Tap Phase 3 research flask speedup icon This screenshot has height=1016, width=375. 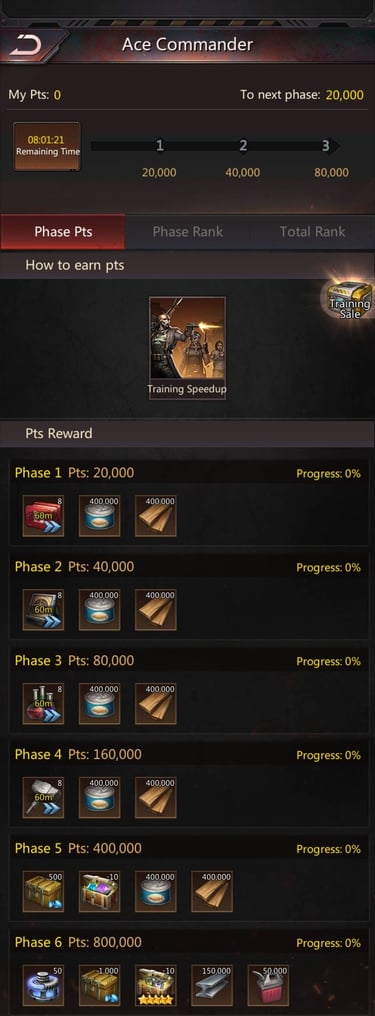point(43,704)
